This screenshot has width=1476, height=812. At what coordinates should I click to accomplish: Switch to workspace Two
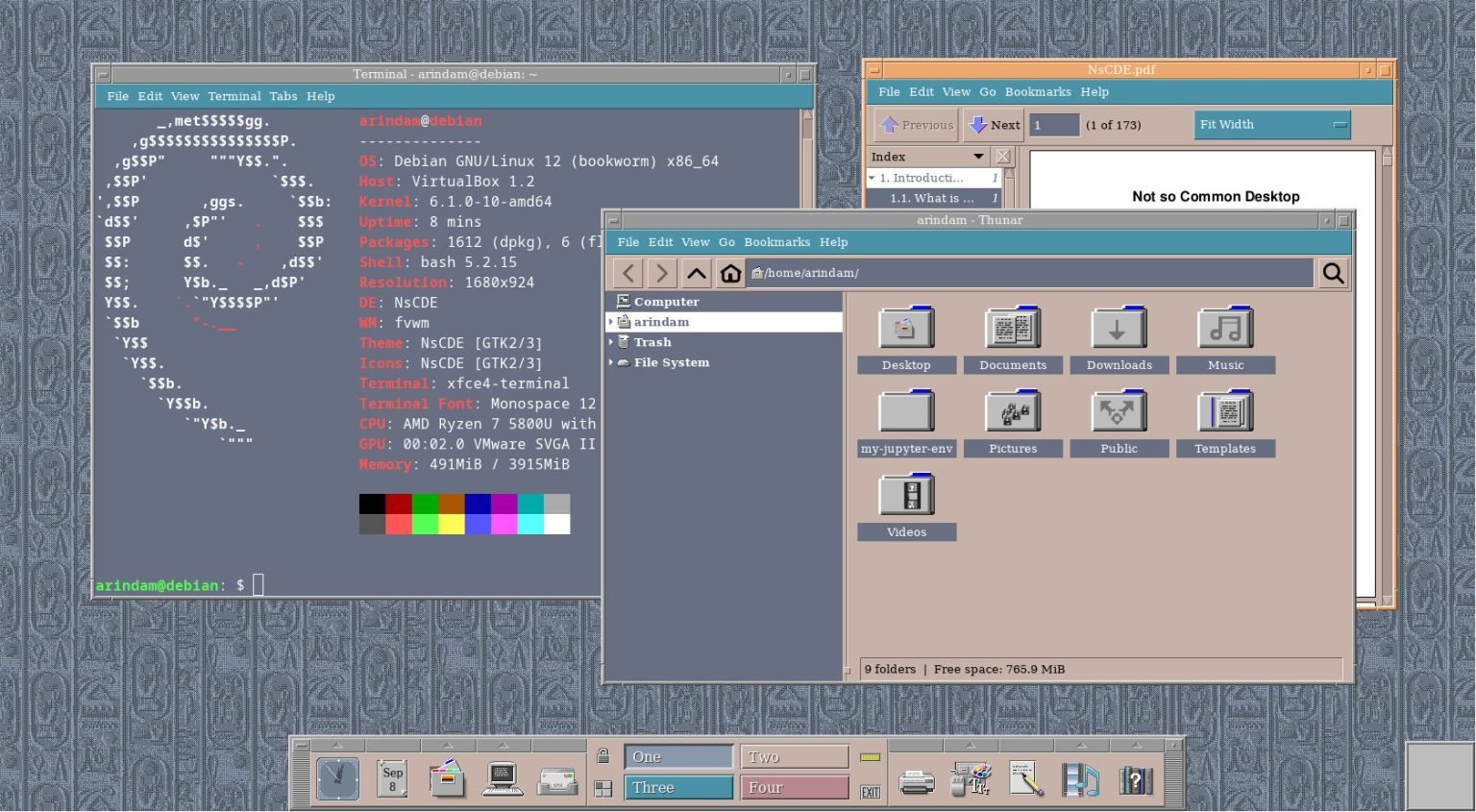[795, 757]
